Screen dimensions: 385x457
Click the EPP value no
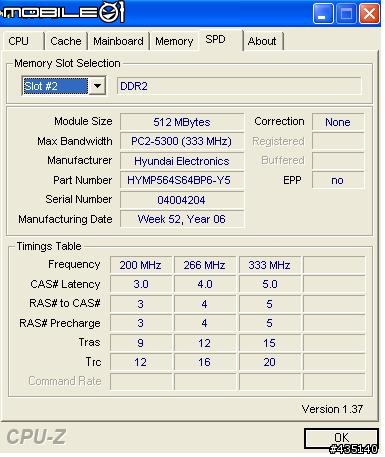(338, 180)
